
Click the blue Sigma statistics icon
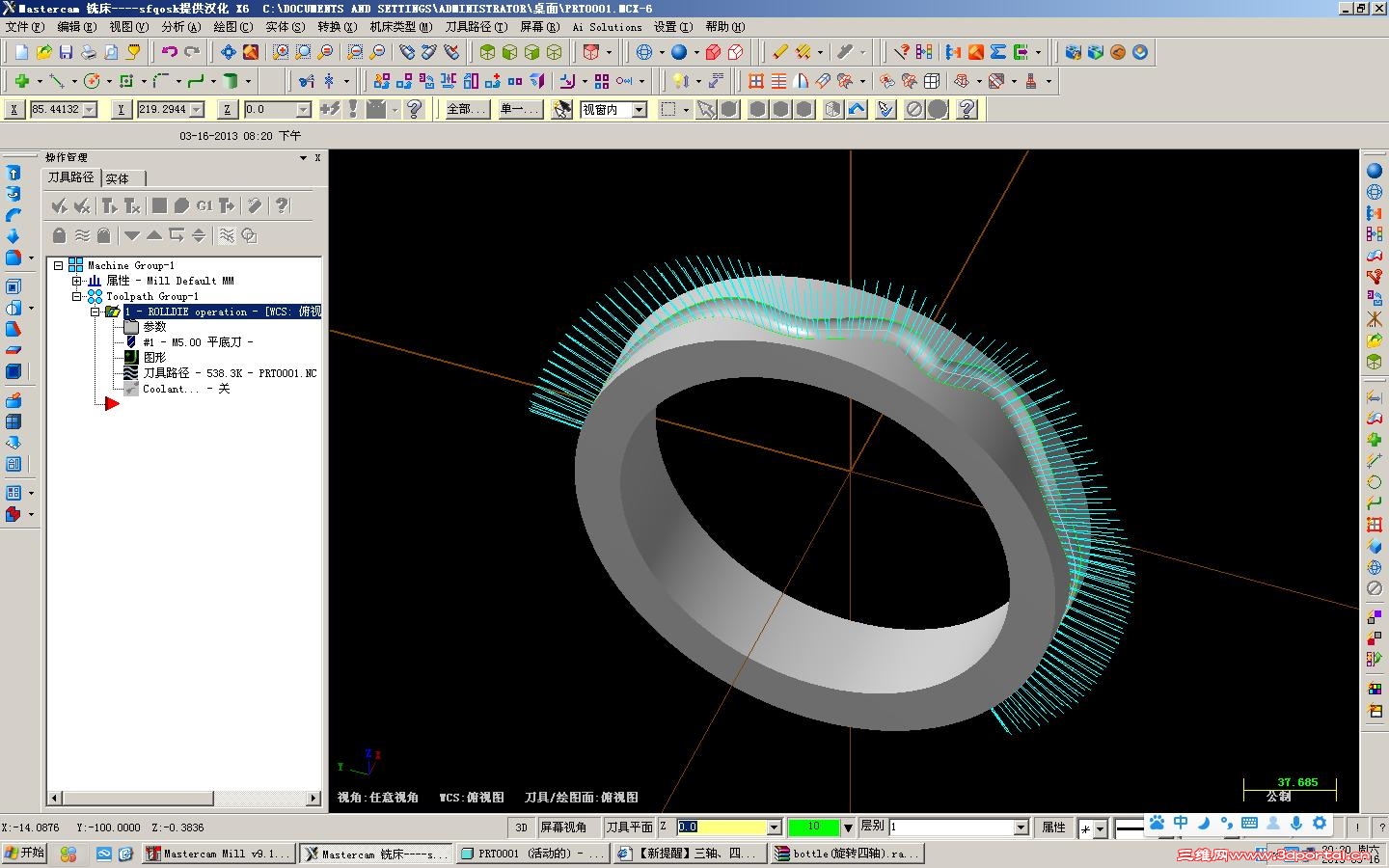point(998,52)
